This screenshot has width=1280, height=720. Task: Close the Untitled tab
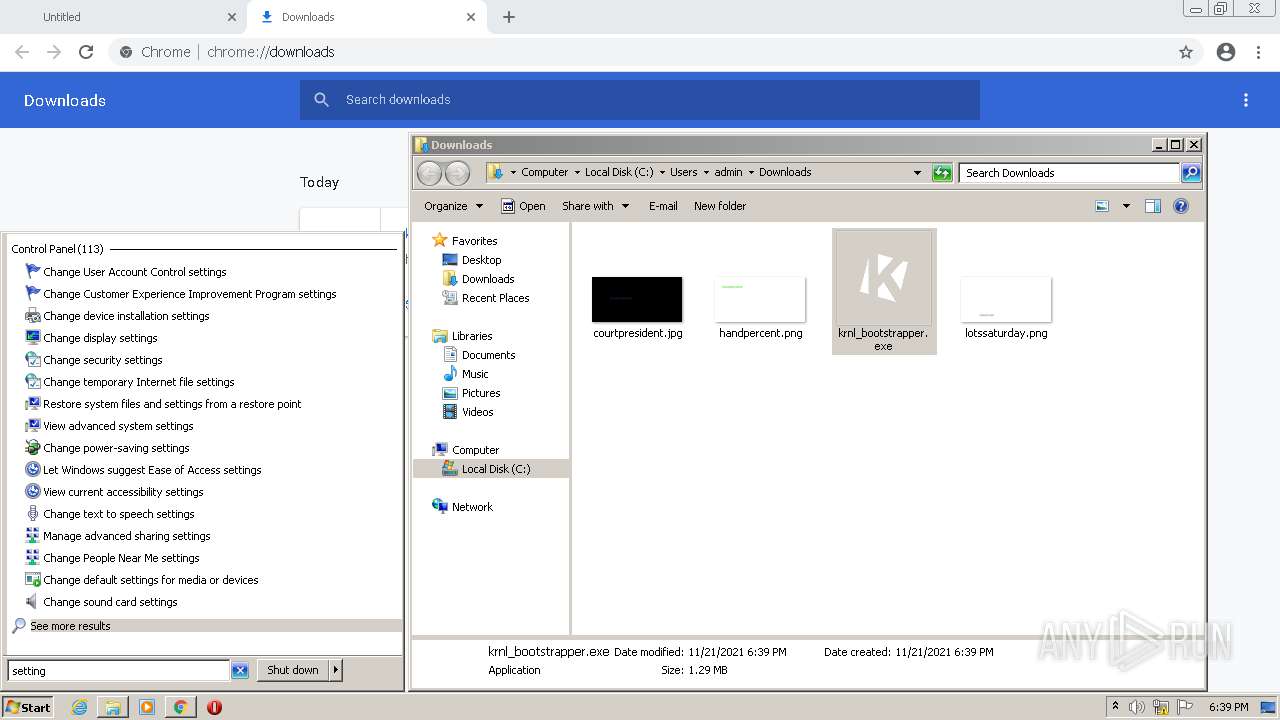[232, 17]
